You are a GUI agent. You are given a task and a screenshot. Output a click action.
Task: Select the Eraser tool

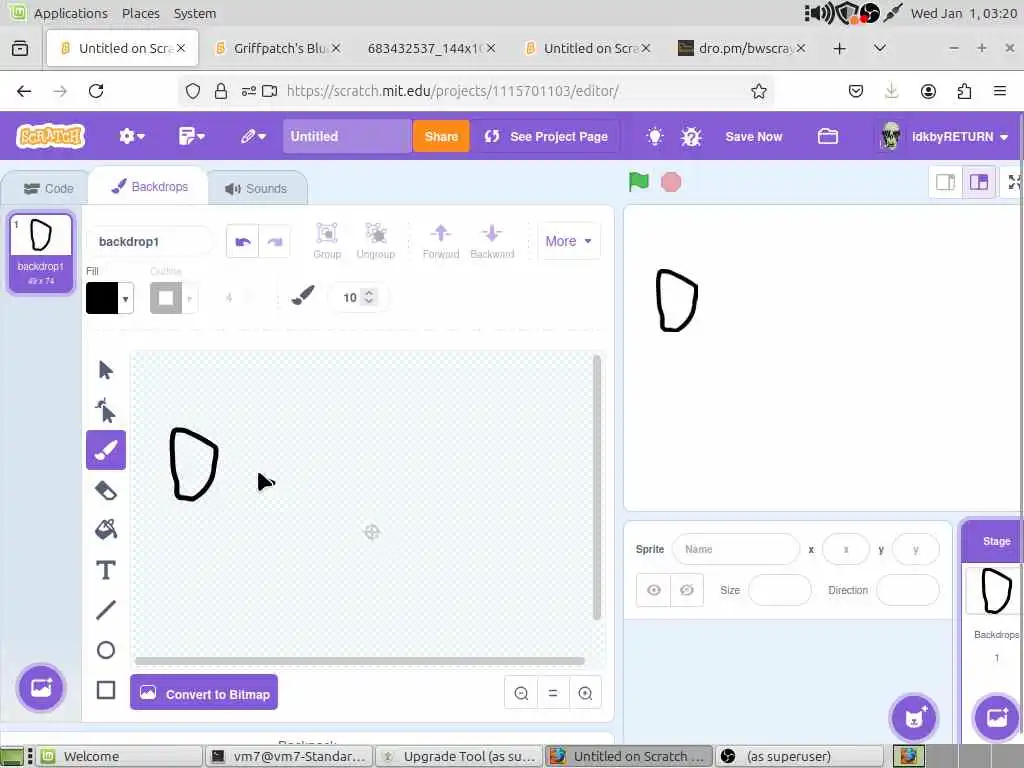(106, 490)
